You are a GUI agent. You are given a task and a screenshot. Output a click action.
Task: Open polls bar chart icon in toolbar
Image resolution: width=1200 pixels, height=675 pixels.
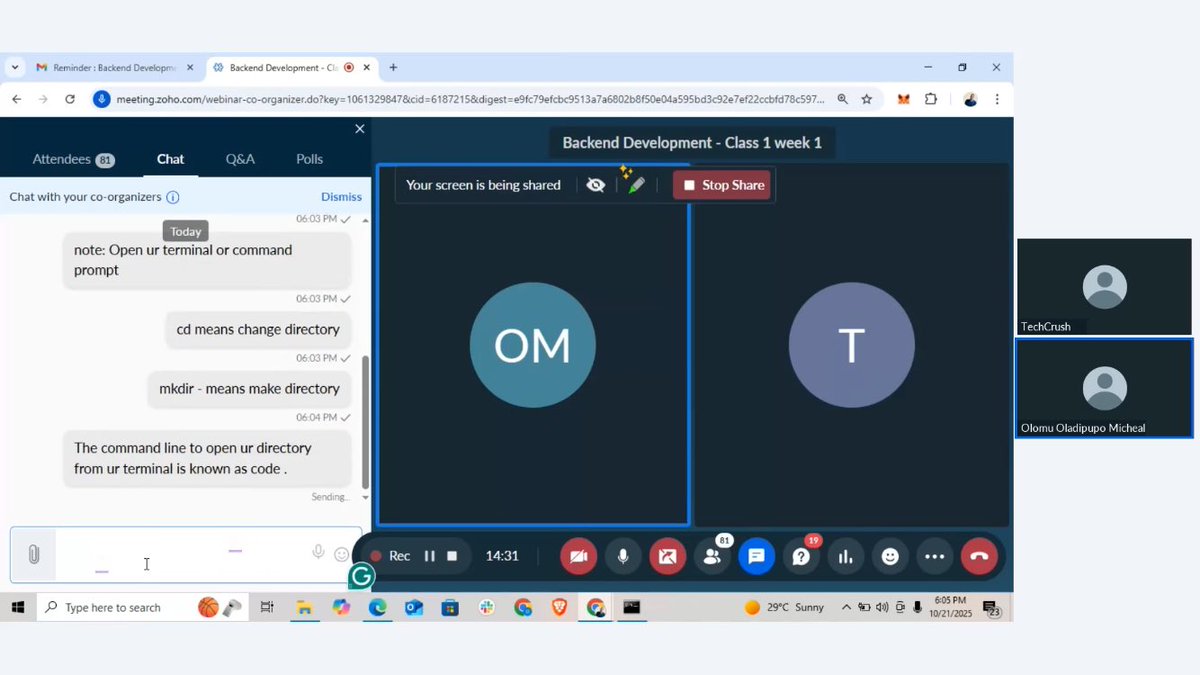pyautogui.click(x=845, y=557)
